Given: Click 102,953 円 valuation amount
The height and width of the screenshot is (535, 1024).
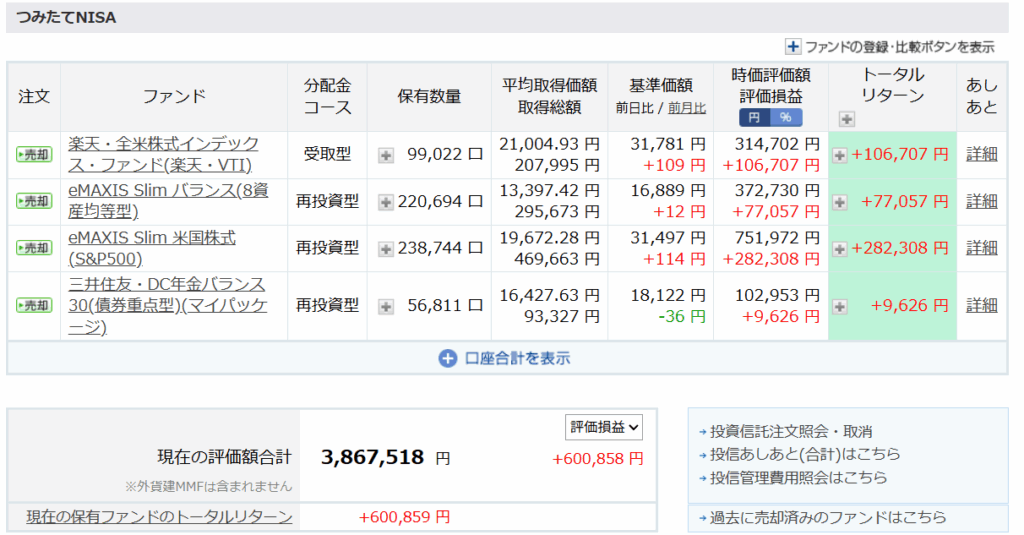Looking at the screenshot, I should pos(776,295).
